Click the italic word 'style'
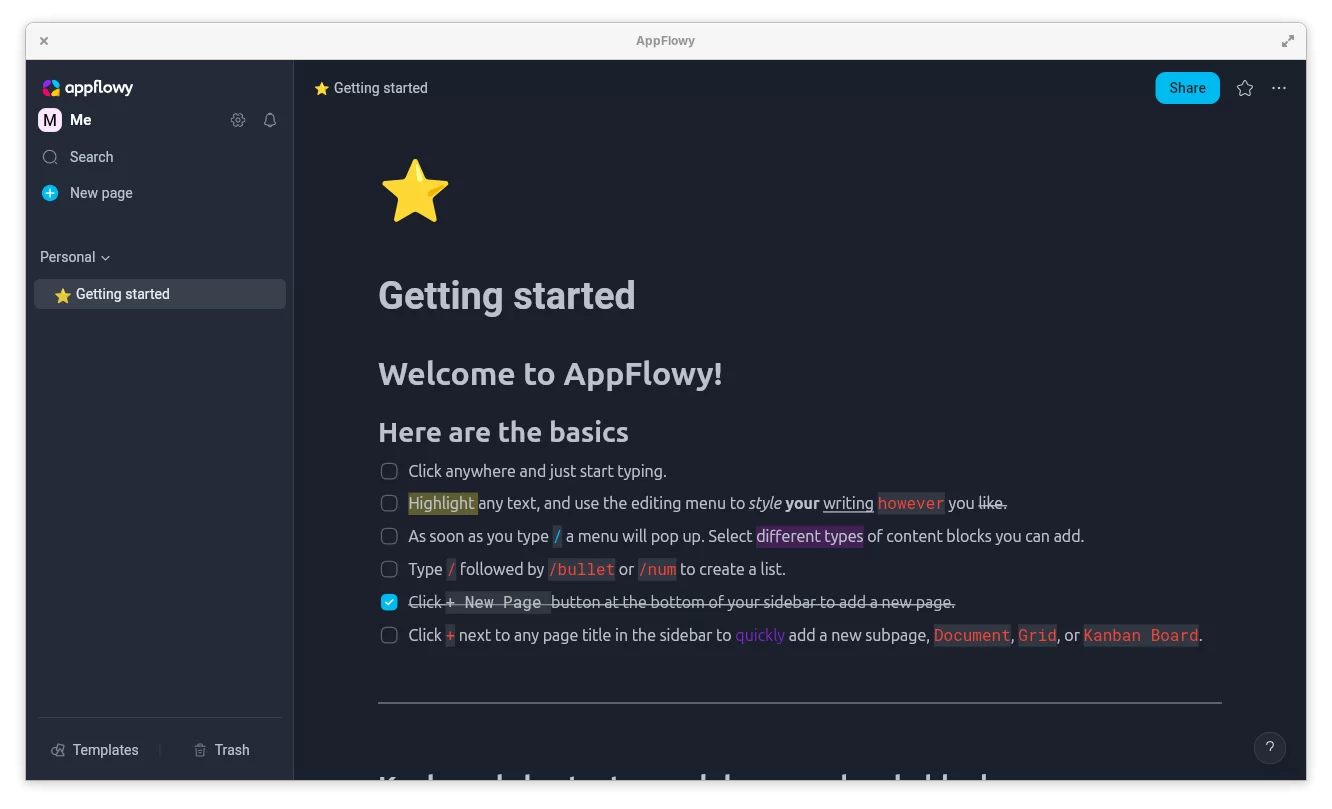 (x=765, y=503)
